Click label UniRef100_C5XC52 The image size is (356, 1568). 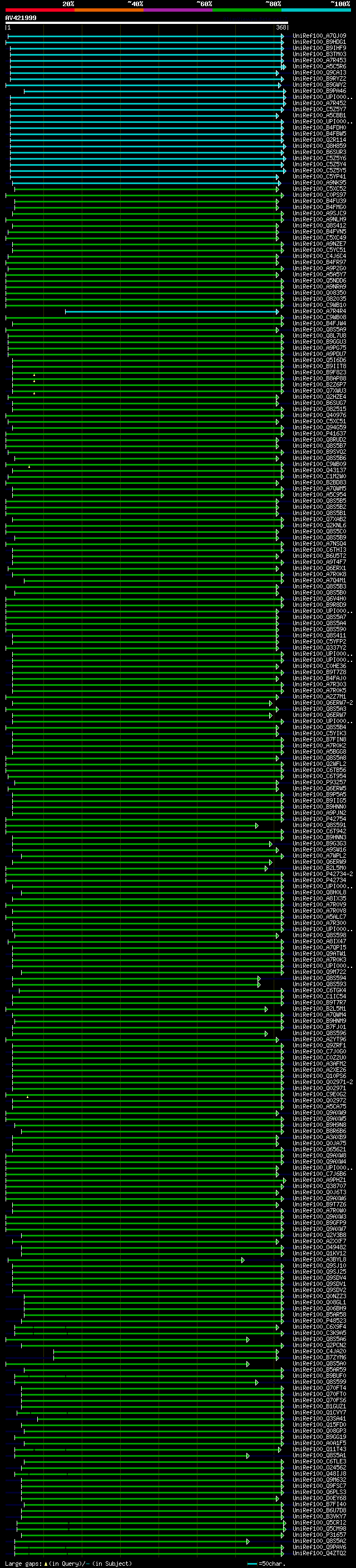click(x=319, y=189)
